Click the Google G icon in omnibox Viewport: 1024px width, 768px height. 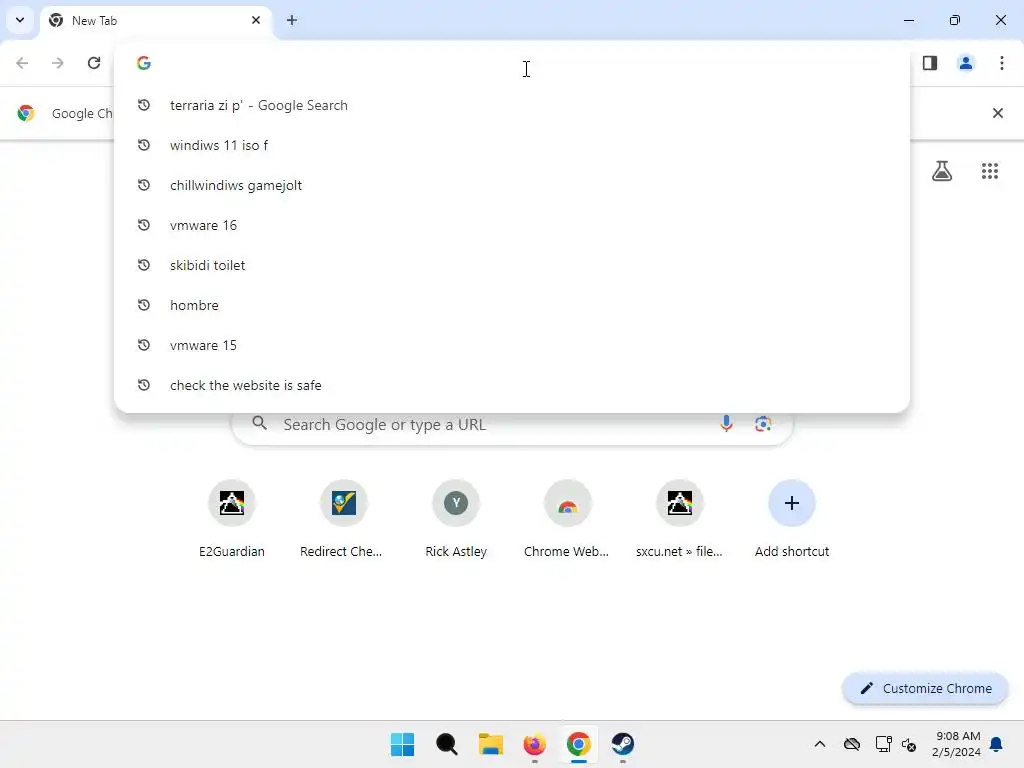click(x=144, y=63)
